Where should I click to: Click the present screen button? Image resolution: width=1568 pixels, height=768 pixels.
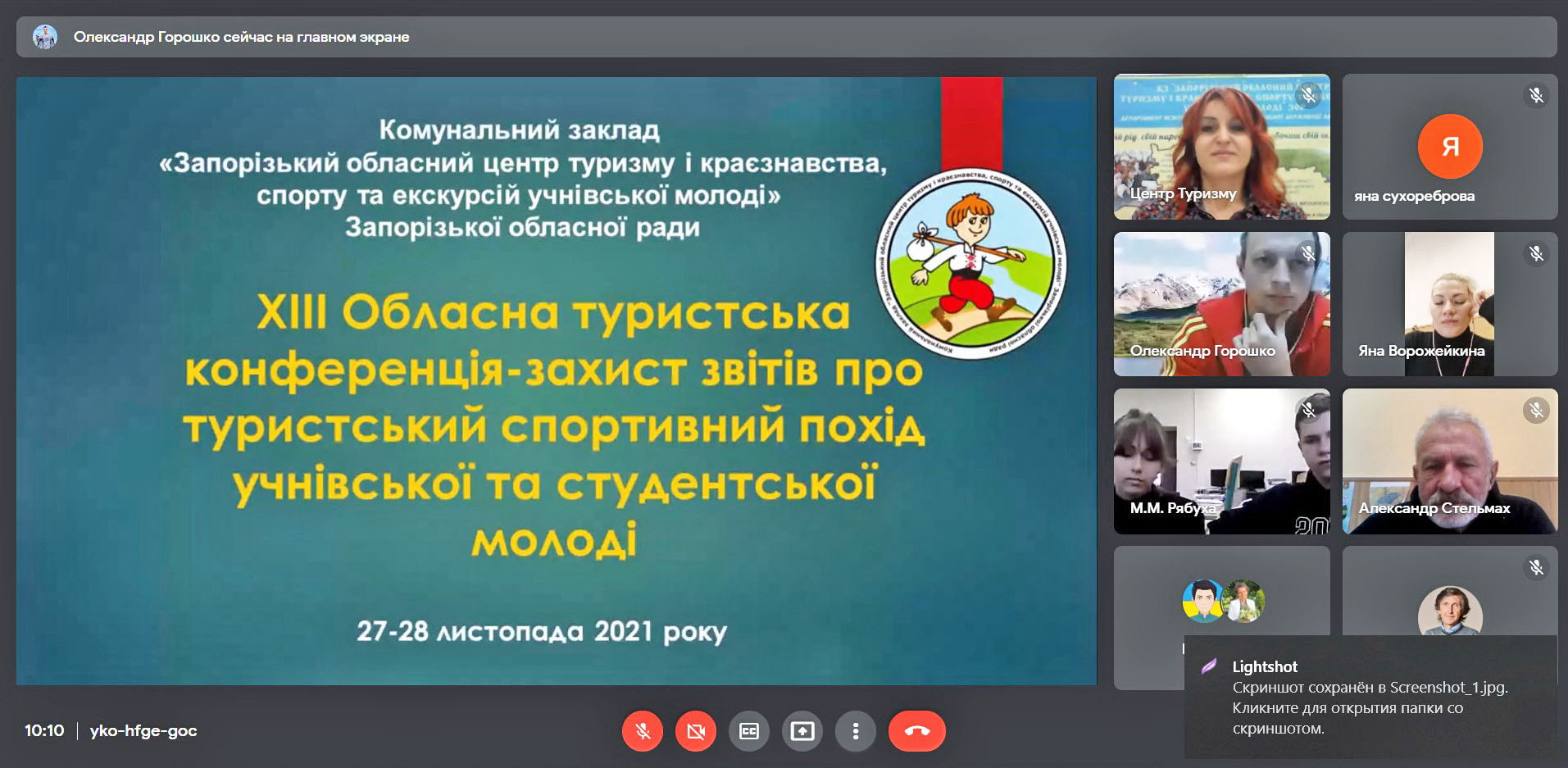point(802,731)
